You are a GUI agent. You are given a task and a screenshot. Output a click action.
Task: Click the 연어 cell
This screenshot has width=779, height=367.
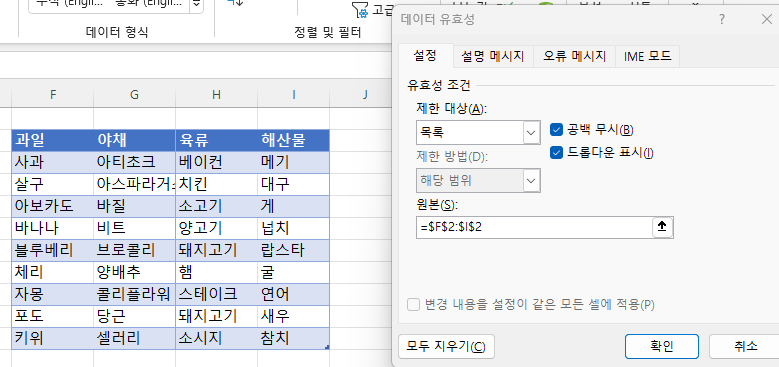pos(294,294)
